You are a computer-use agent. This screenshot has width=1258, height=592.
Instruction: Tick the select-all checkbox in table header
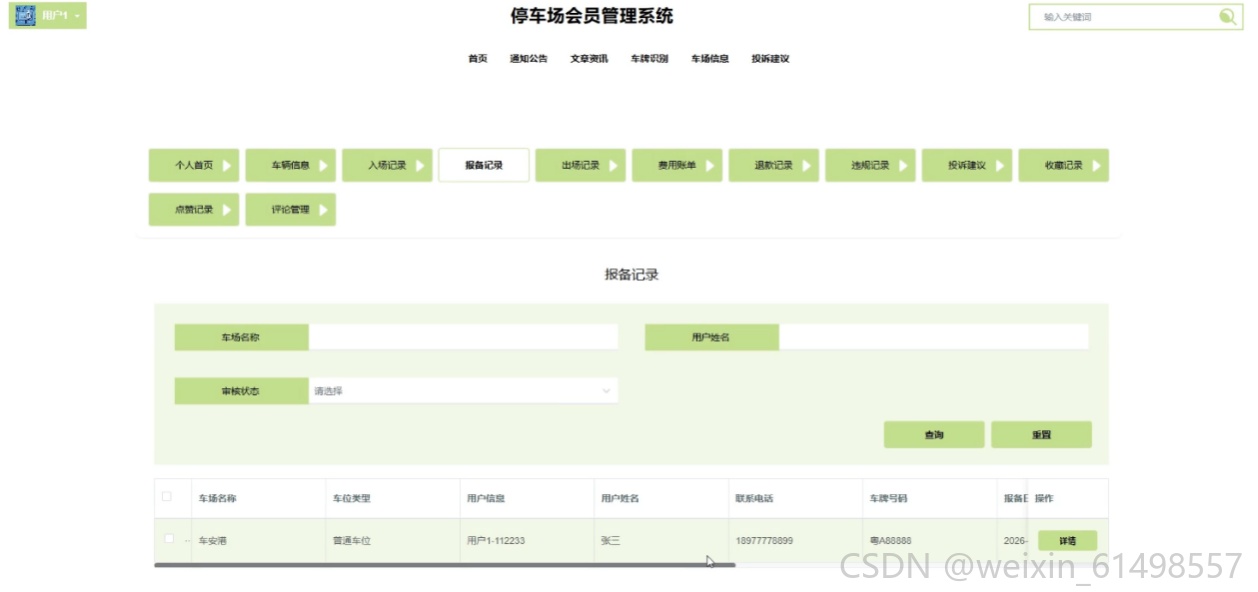pos(167,497)
